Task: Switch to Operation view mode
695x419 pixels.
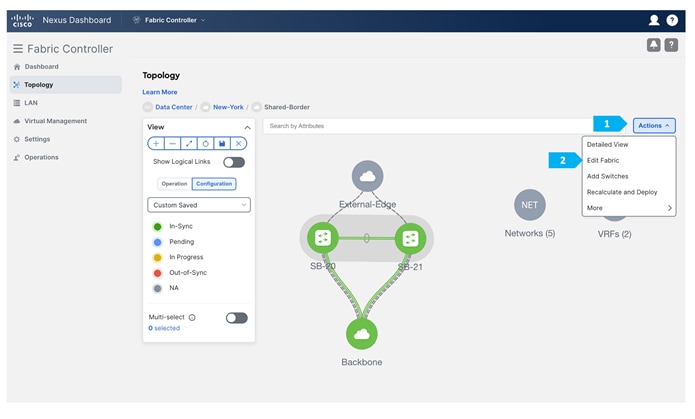Action: coord(174,184)
